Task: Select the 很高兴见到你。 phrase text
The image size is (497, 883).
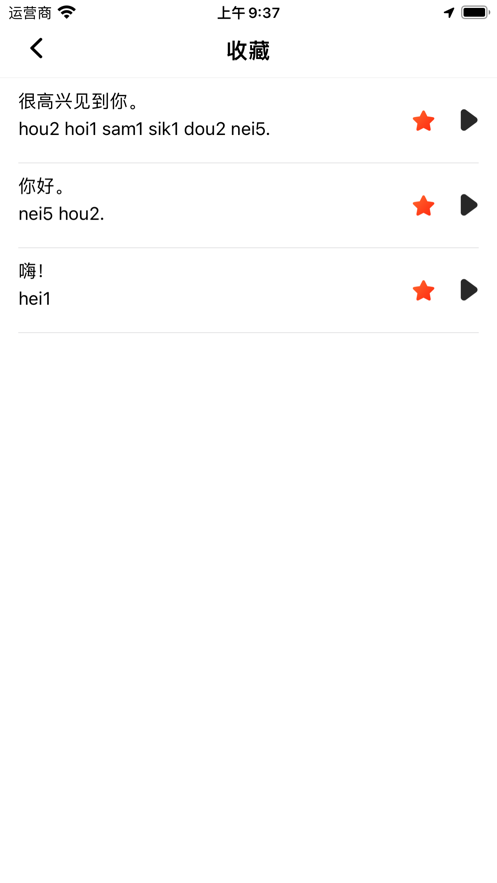Action: pyautogui.click(x=79, y=101)
